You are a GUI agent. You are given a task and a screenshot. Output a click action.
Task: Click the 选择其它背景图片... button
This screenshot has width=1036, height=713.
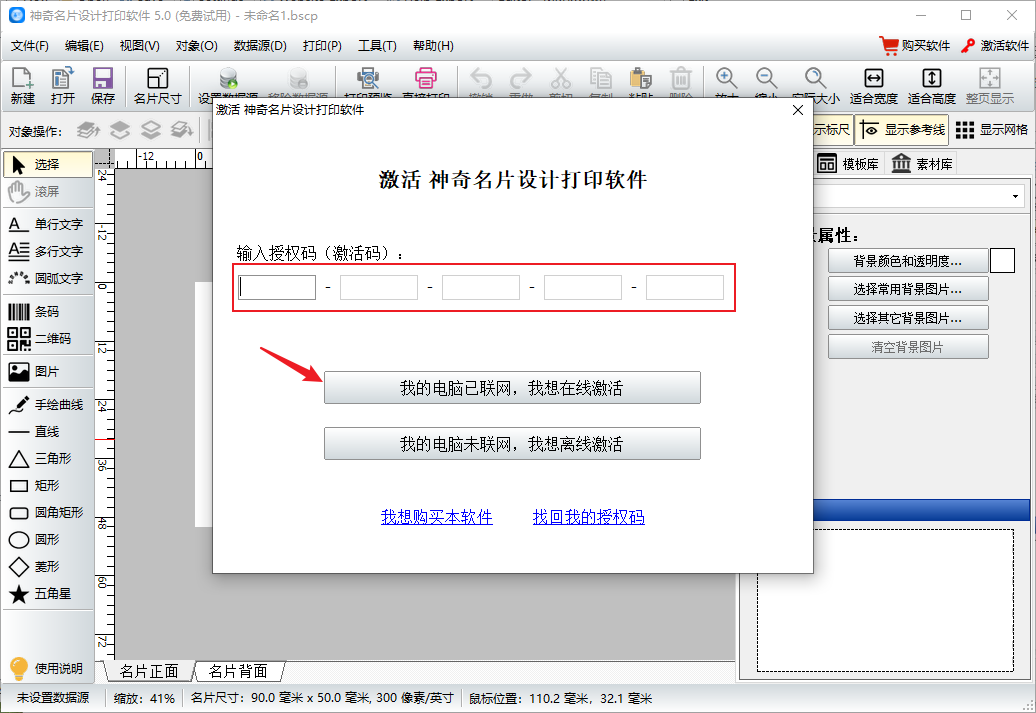(x=908, y=318)
